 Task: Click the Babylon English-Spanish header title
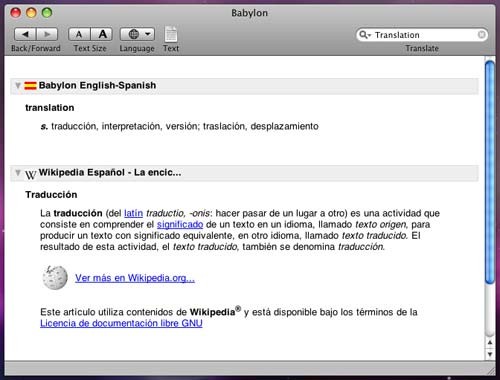click(x=97, y=85)
